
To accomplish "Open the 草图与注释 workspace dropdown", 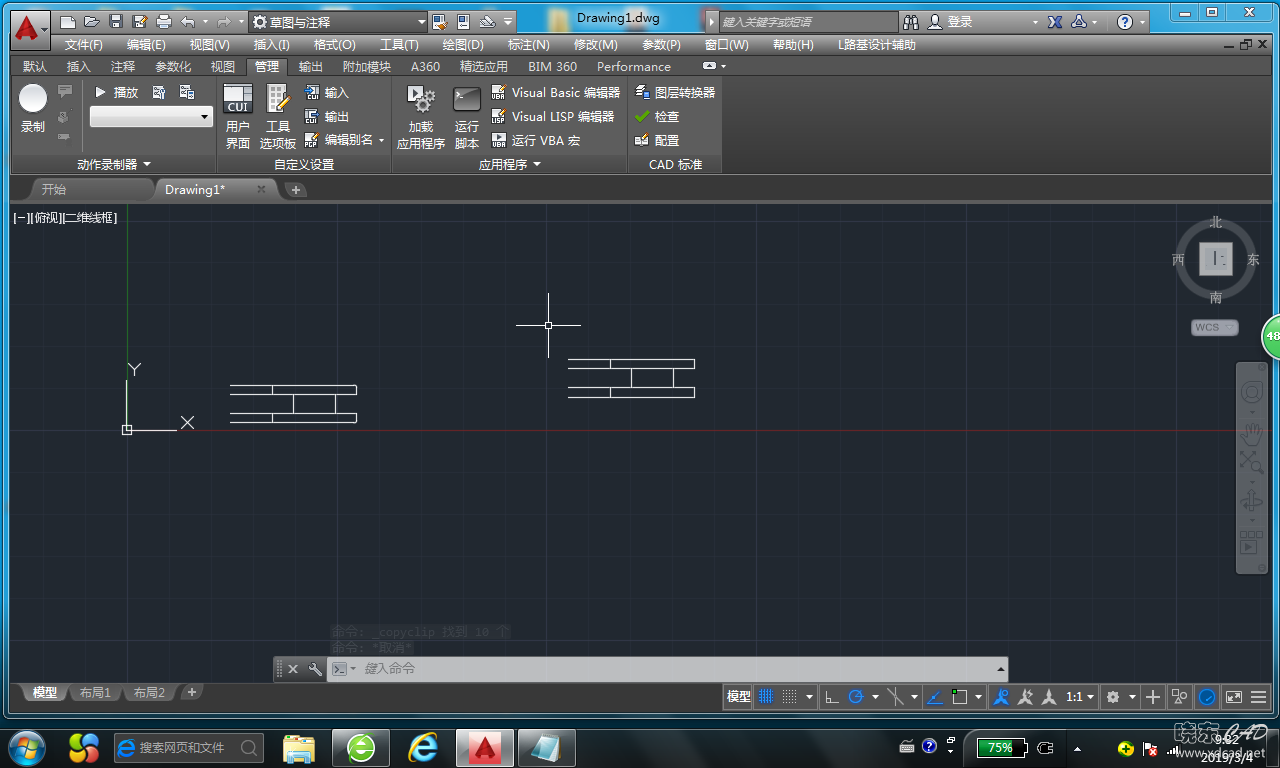I will tap(338, 21).
